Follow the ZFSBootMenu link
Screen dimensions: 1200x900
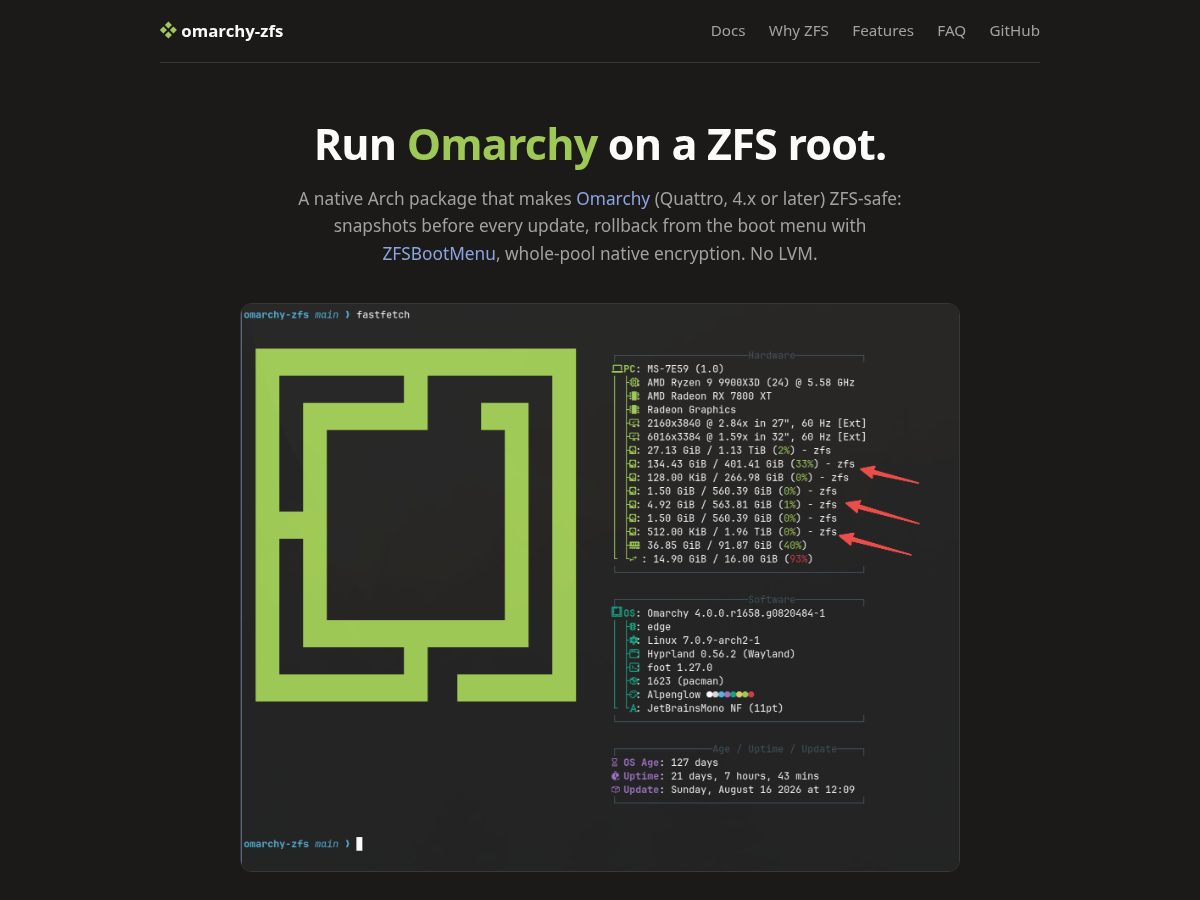coord(439,253)
